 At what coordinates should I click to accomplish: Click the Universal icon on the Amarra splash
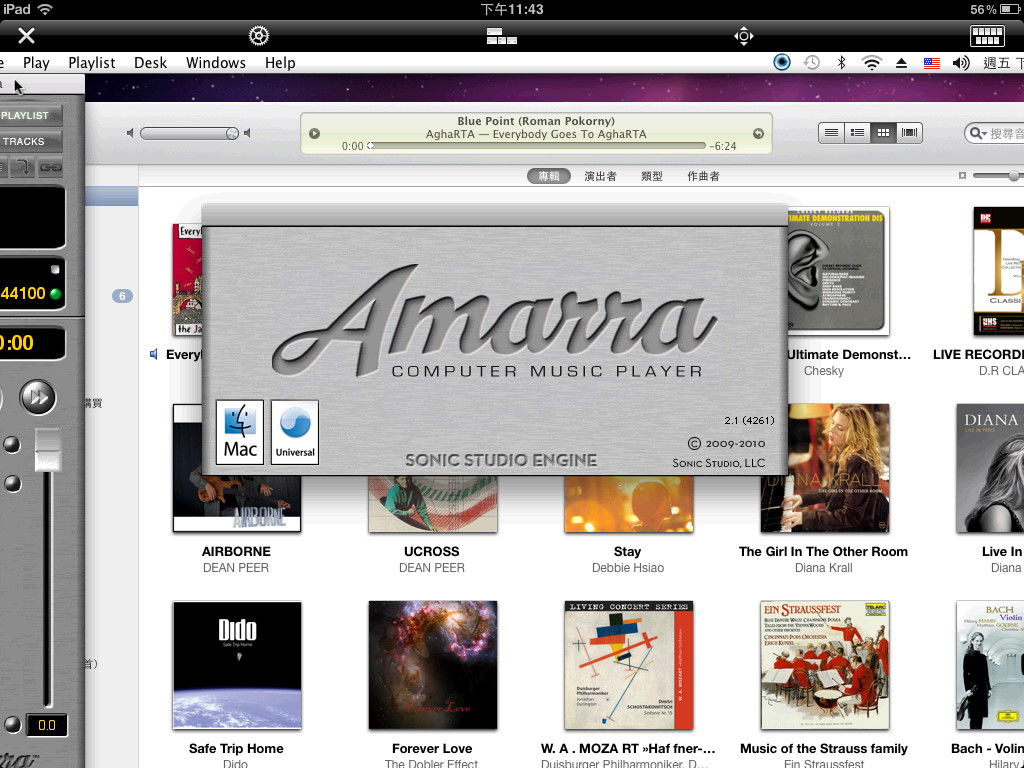pyautogui.click(x=295, y=432)
